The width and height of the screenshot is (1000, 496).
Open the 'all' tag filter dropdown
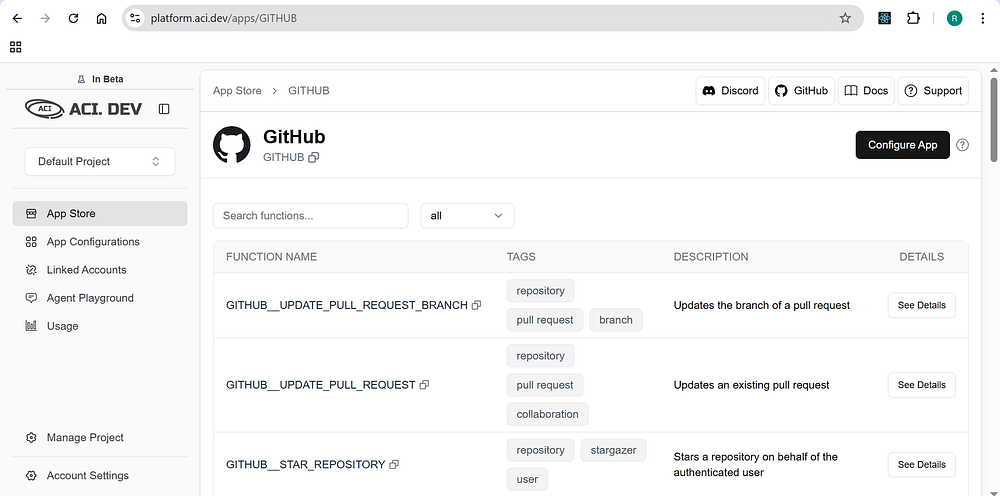pos(467,215)
